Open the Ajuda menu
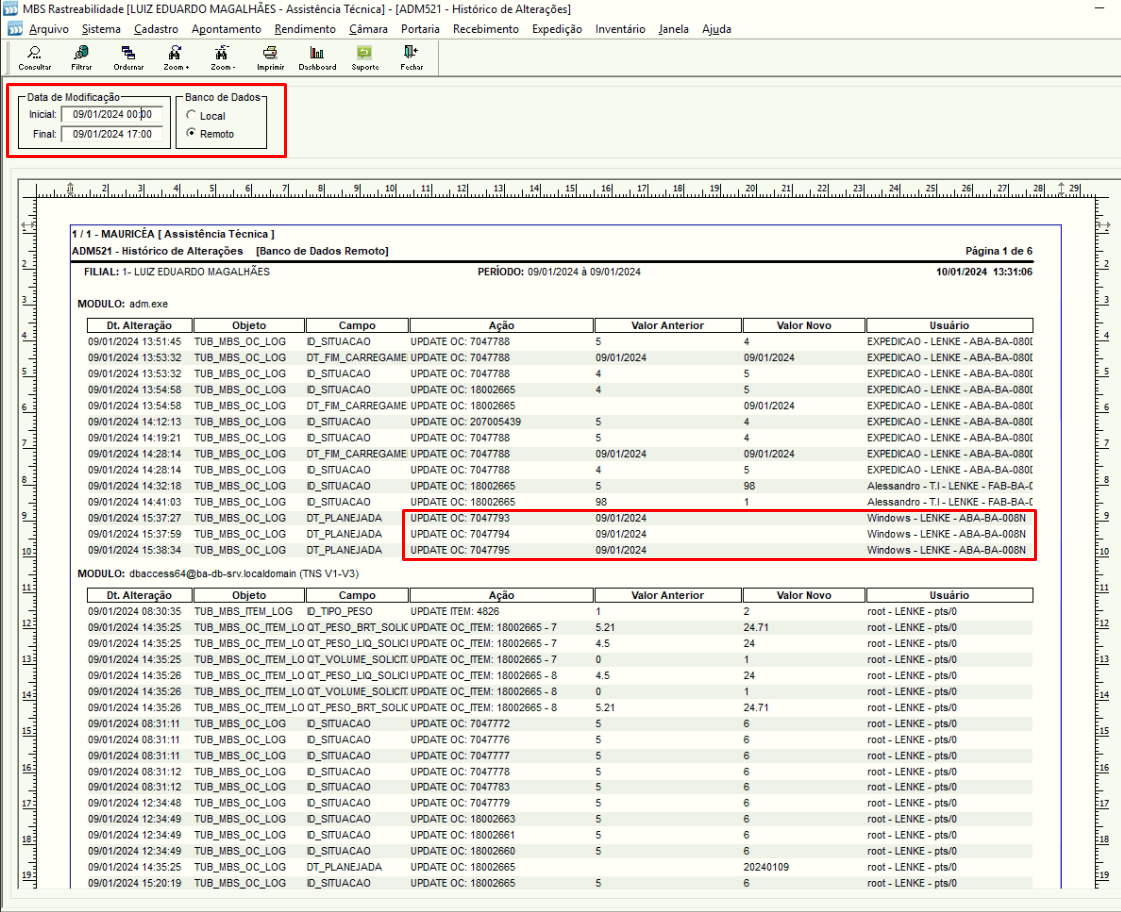 (x=716, y=29)
